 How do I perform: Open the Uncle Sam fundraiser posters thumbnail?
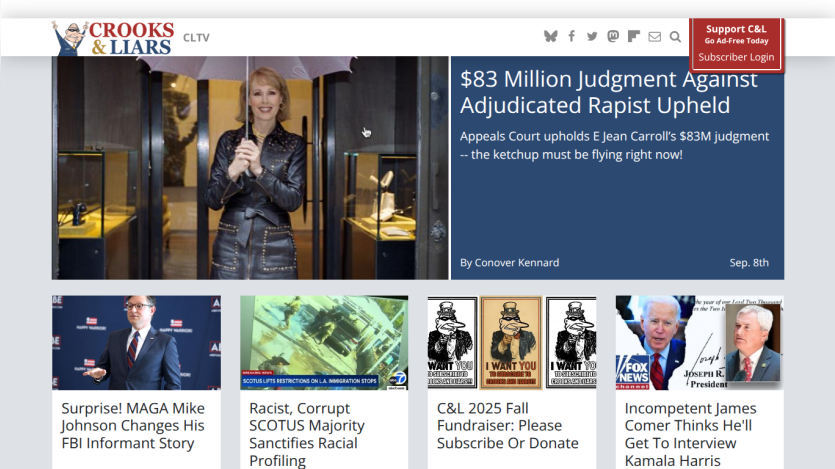[512, 343]
